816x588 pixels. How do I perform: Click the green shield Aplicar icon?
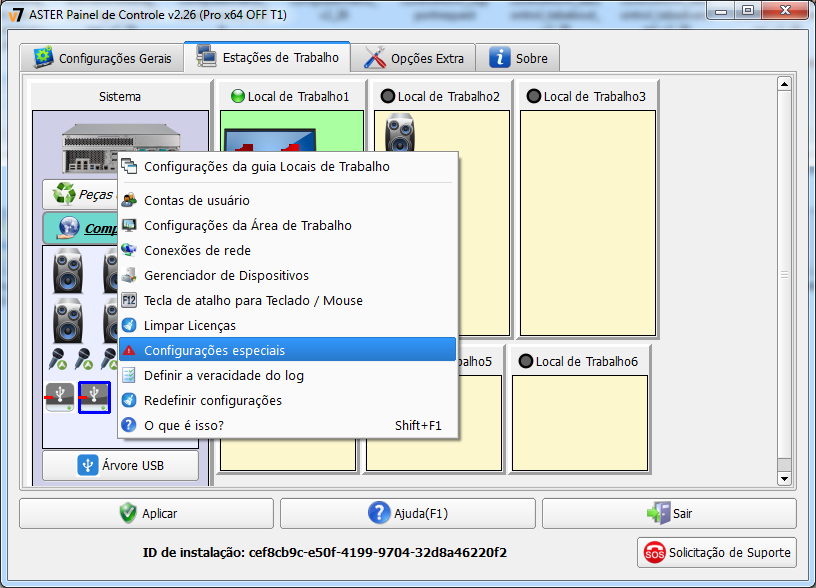(x=128, y=513)
